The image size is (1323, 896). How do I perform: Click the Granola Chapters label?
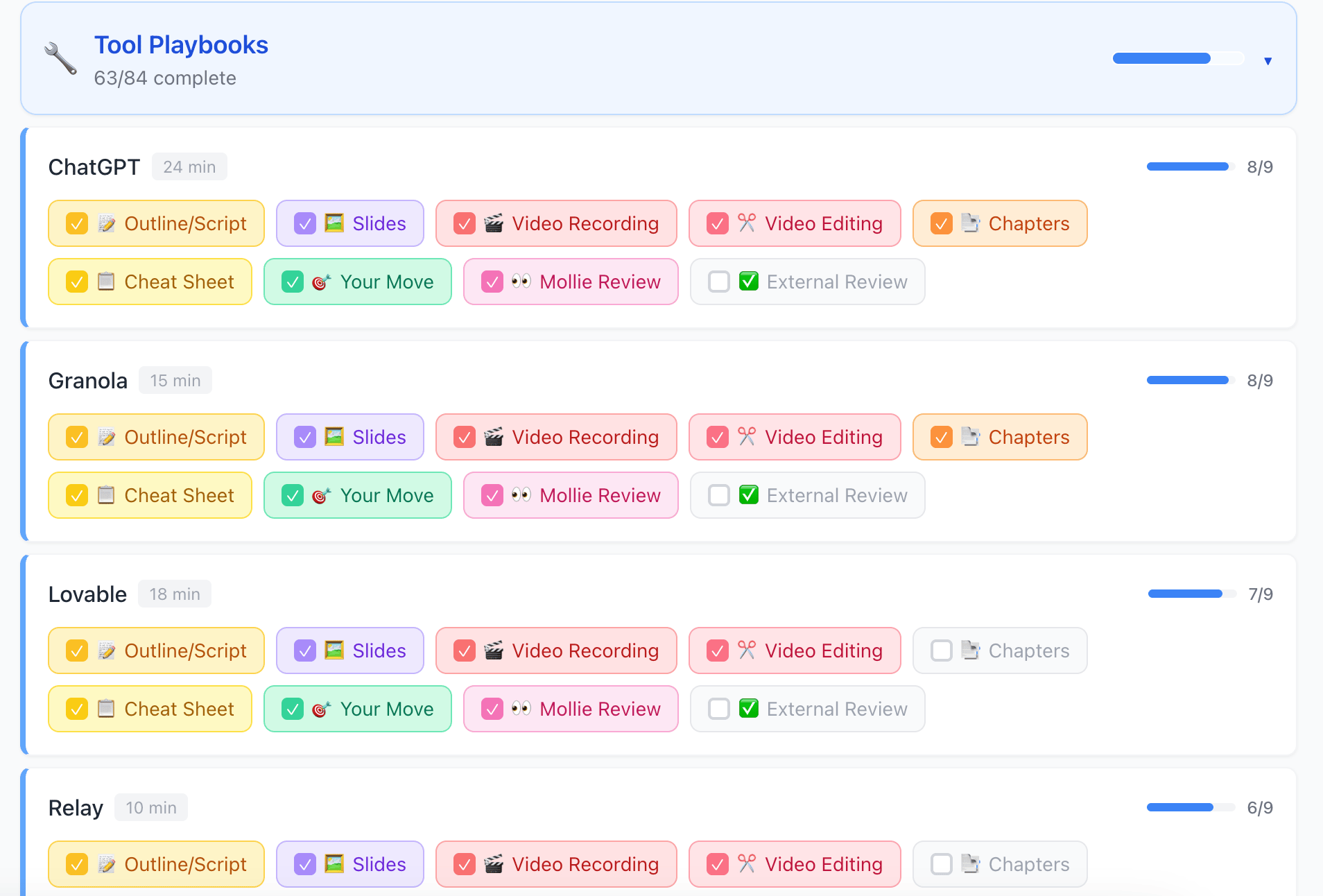[1029, 437]
